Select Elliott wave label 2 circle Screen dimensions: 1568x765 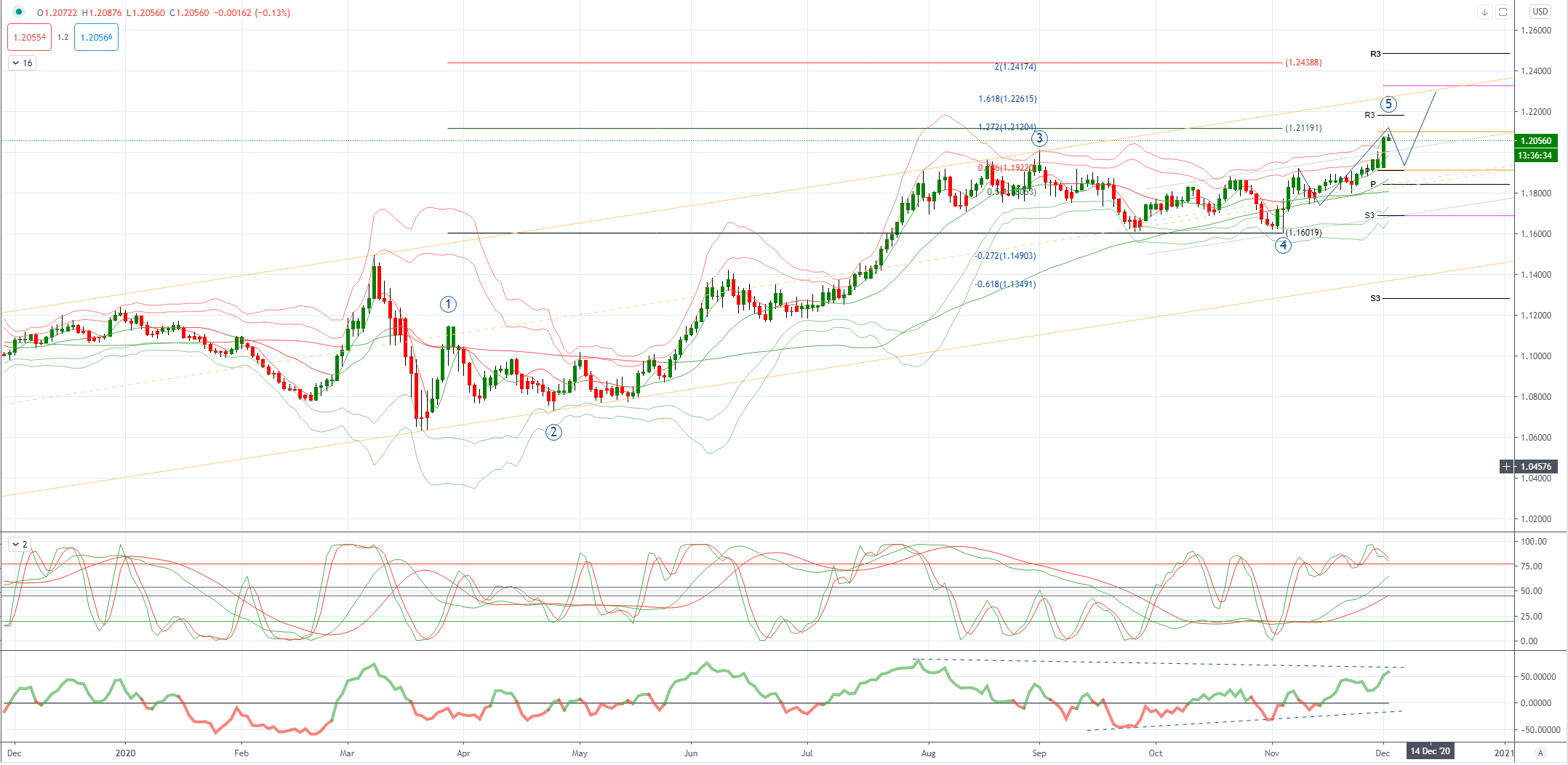[553, 433]
